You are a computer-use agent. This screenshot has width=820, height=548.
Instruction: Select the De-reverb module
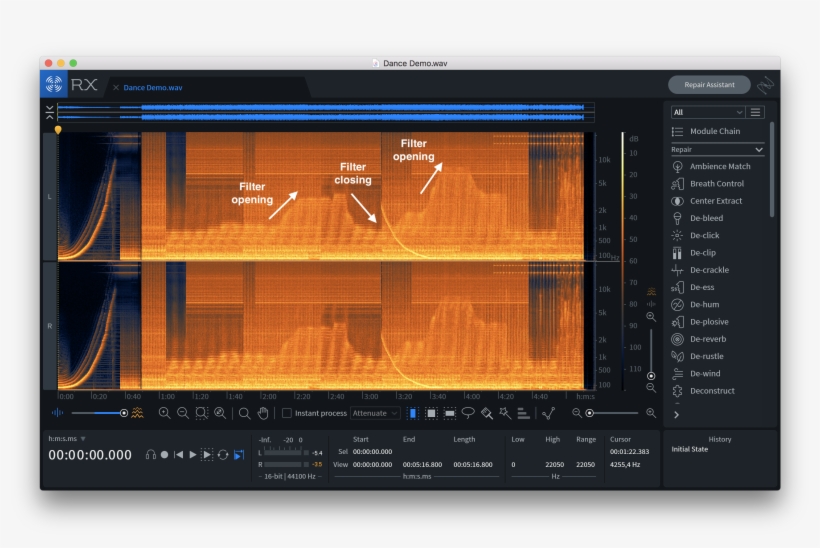tap(708, 339)
